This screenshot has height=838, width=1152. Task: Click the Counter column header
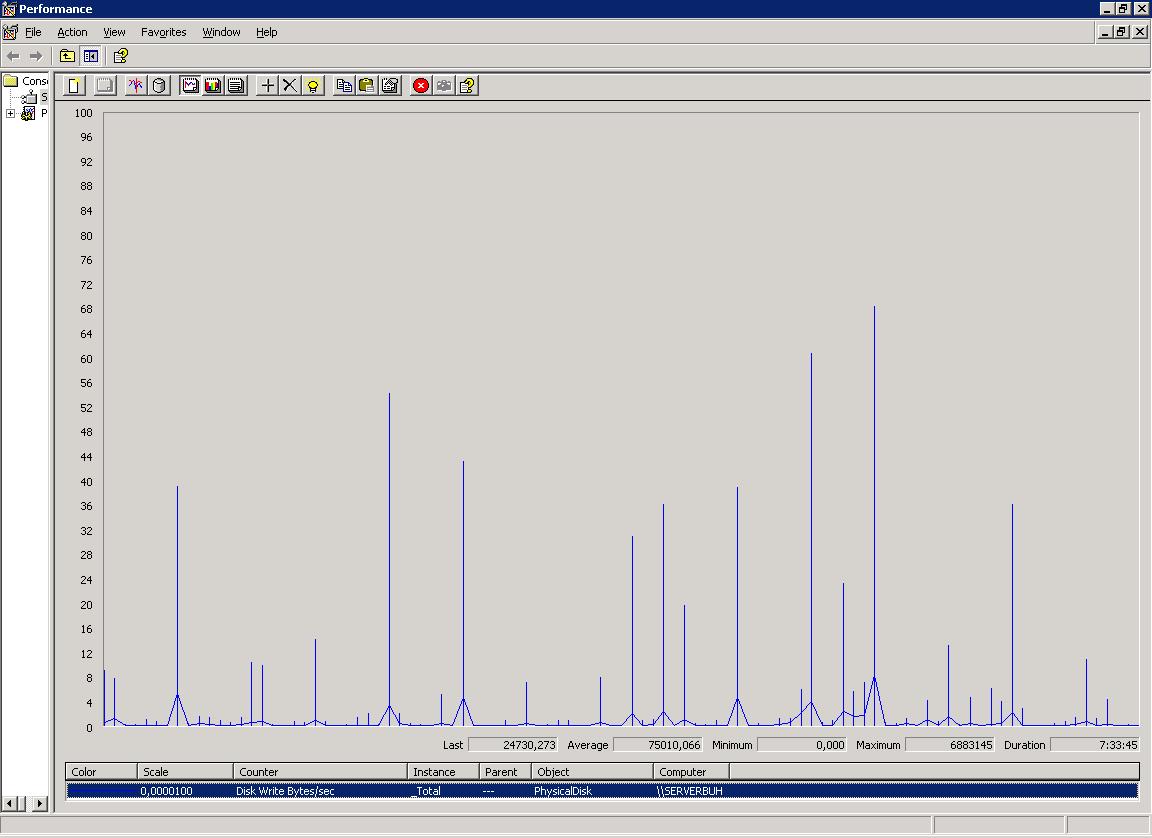click(320, 772)
